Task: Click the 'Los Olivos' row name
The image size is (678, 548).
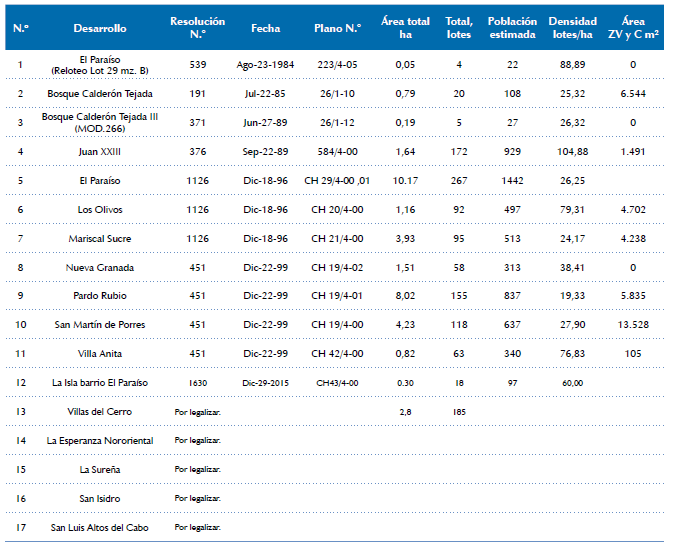Action: click(x=100, y=209)
